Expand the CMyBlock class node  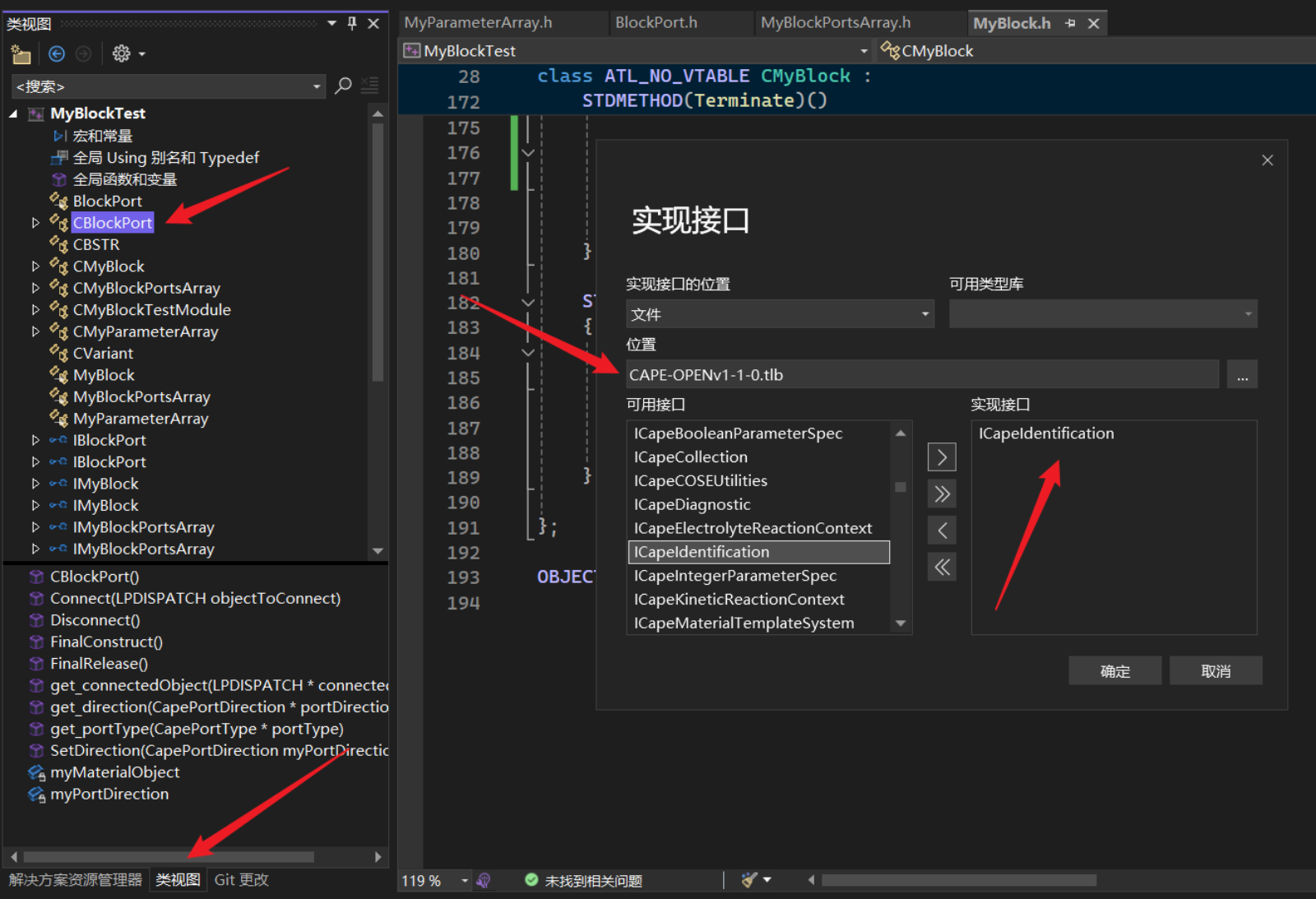coord(35,266)
